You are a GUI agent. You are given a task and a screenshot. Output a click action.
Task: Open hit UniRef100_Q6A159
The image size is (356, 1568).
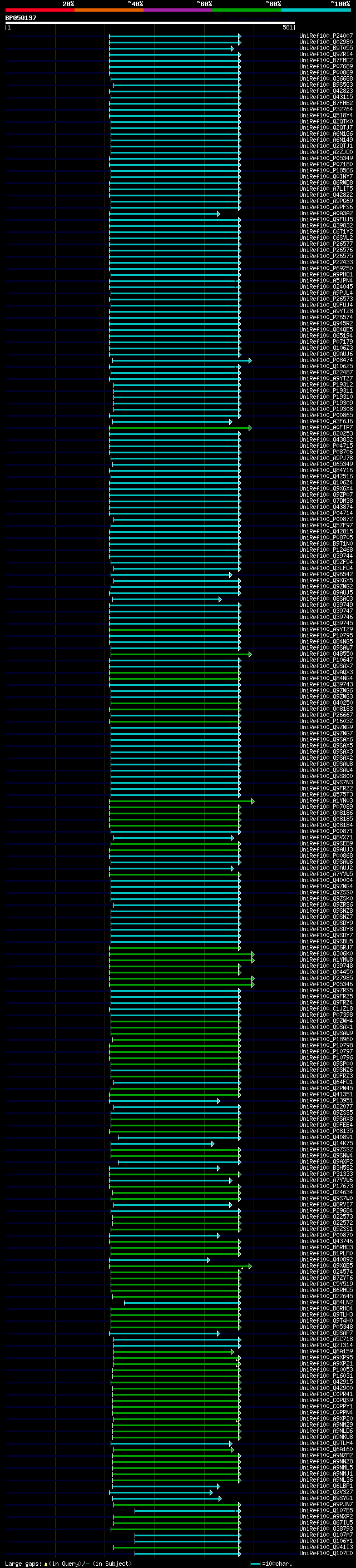coord(326,1351)
